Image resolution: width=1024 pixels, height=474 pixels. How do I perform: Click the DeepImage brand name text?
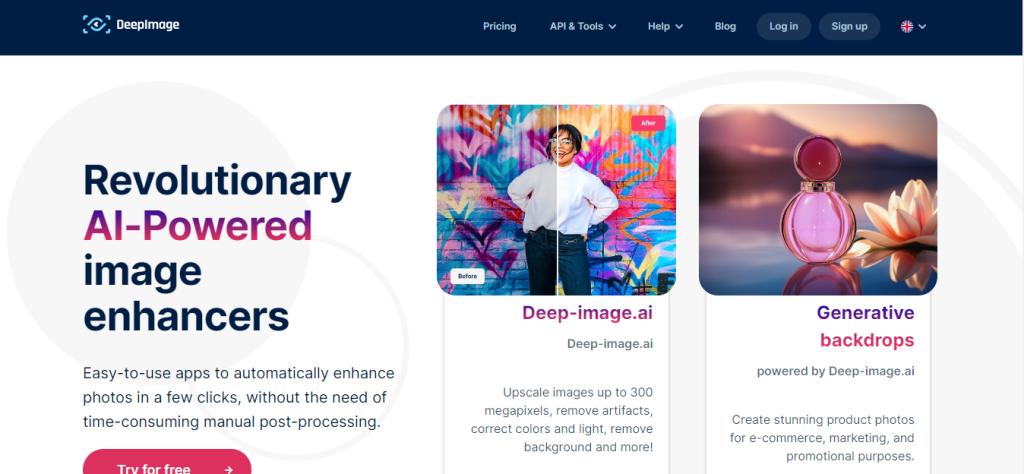(x=148, y=25)
